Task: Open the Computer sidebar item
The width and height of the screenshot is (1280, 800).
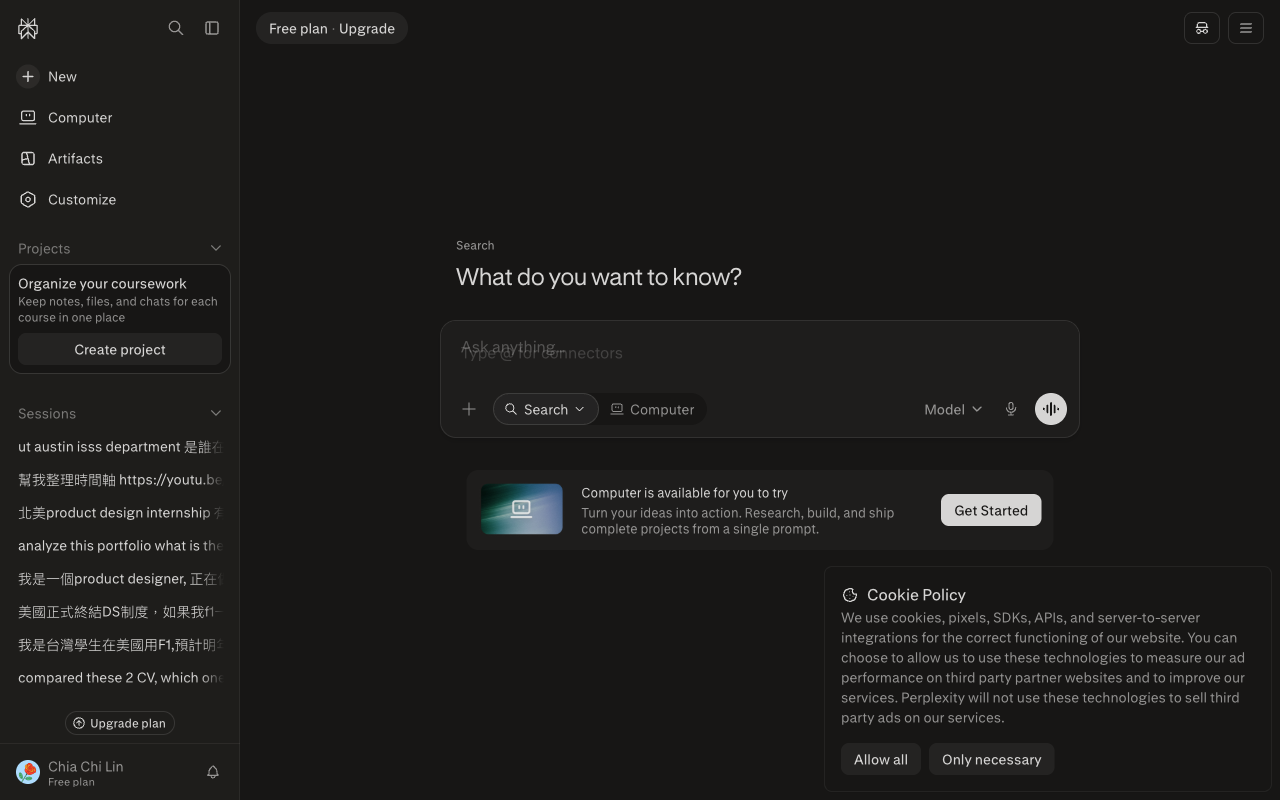Action: pyautogui.click(x=120, y=117)
